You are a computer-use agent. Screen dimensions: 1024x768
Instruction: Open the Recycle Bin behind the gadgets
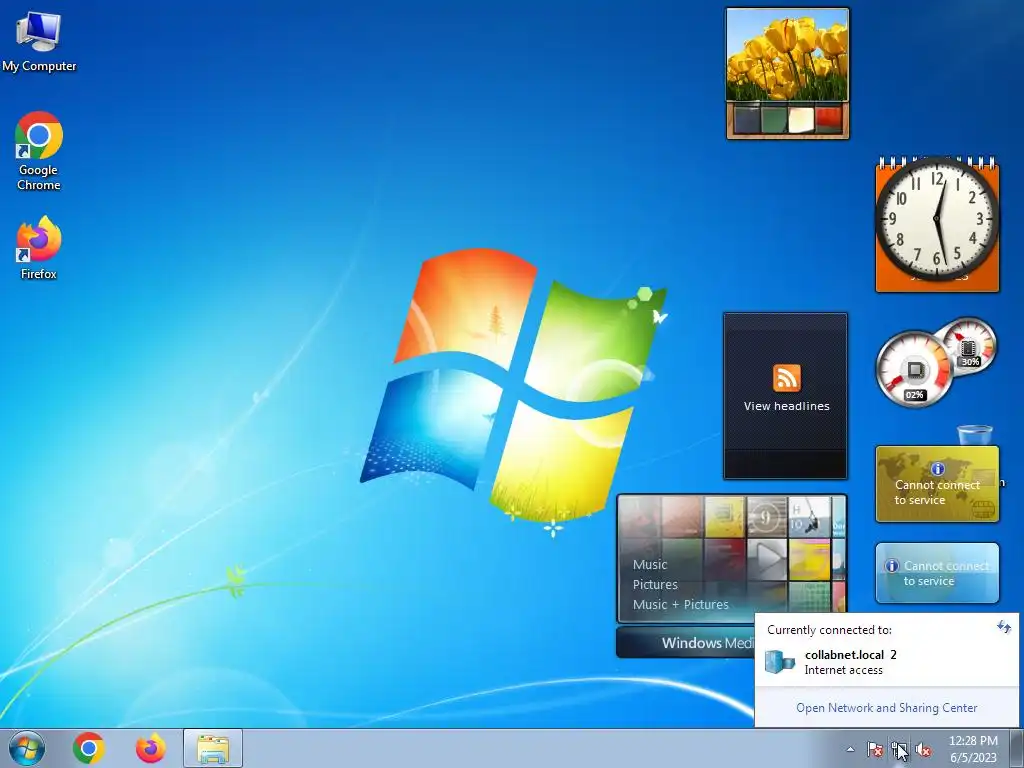point(974,436)
